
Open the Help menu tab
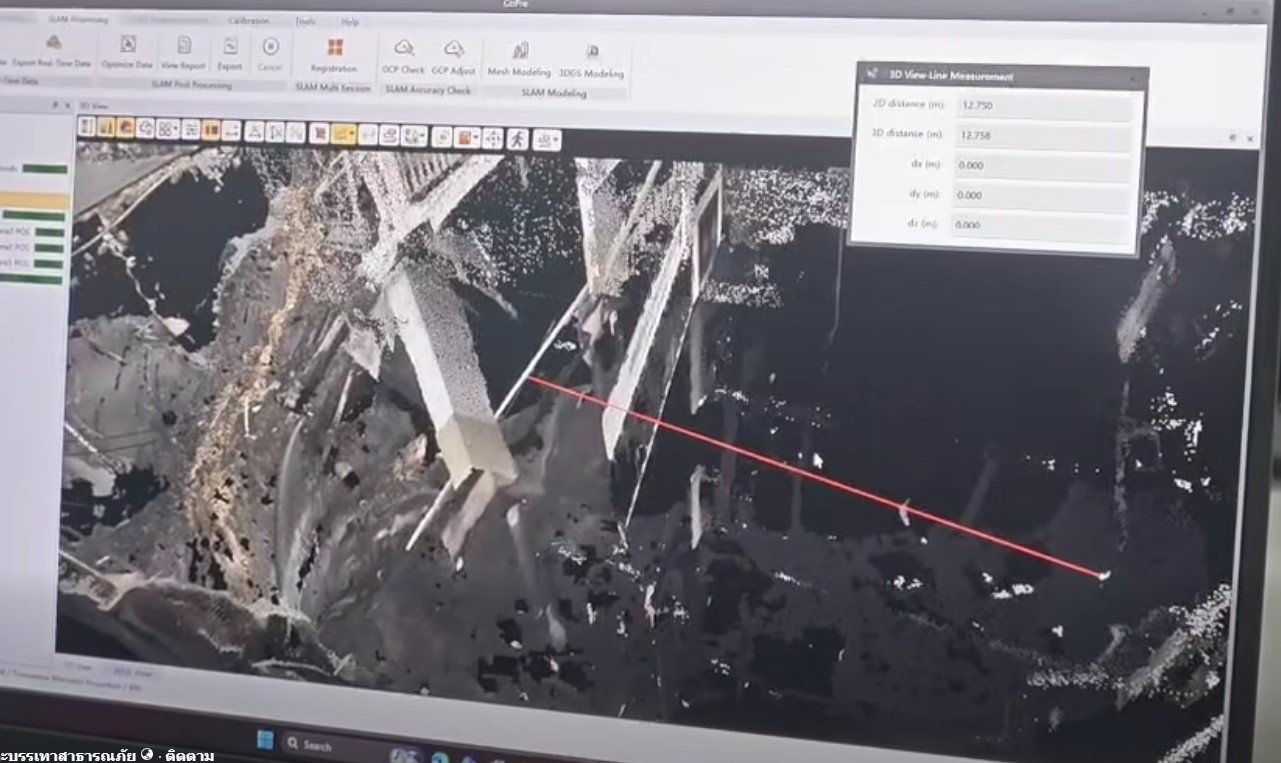(x=350, y=21)
